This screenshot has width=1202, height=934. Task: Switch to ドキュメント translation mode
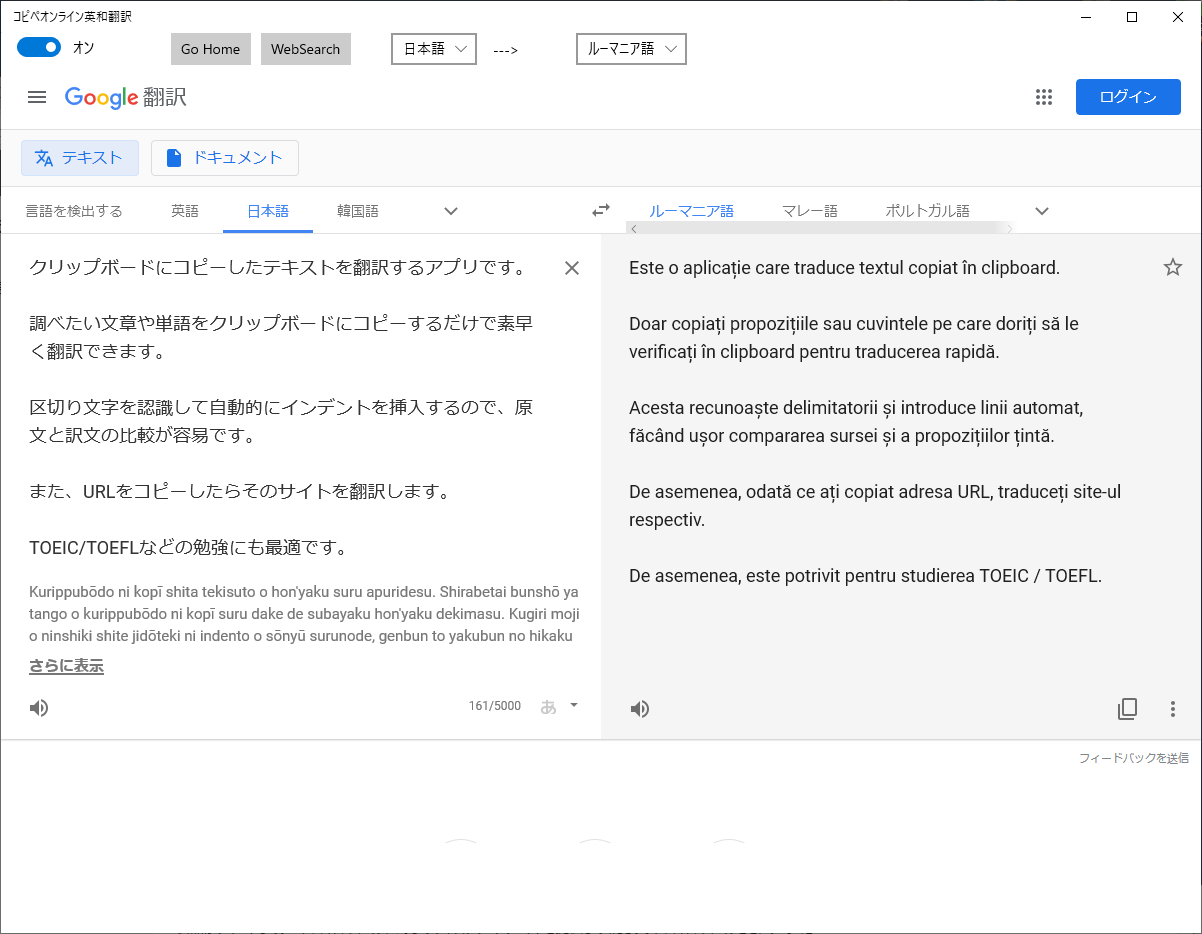225,158
